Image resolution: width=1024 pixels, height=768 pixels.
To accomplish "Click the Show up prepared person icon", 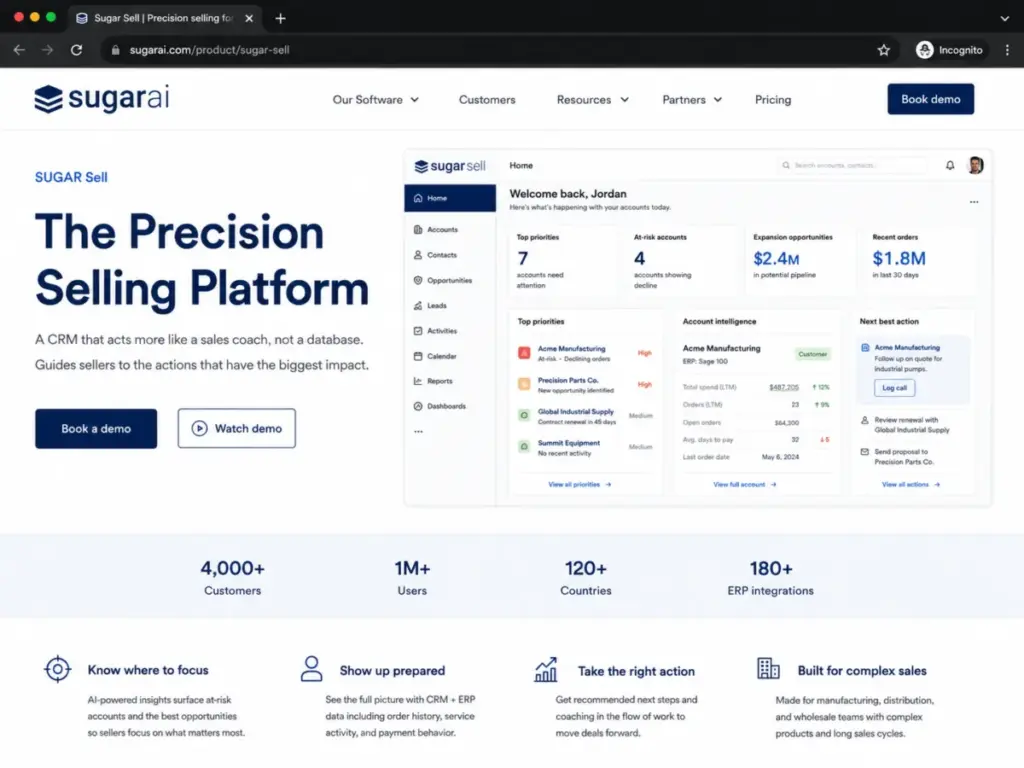I will [312, 669].
